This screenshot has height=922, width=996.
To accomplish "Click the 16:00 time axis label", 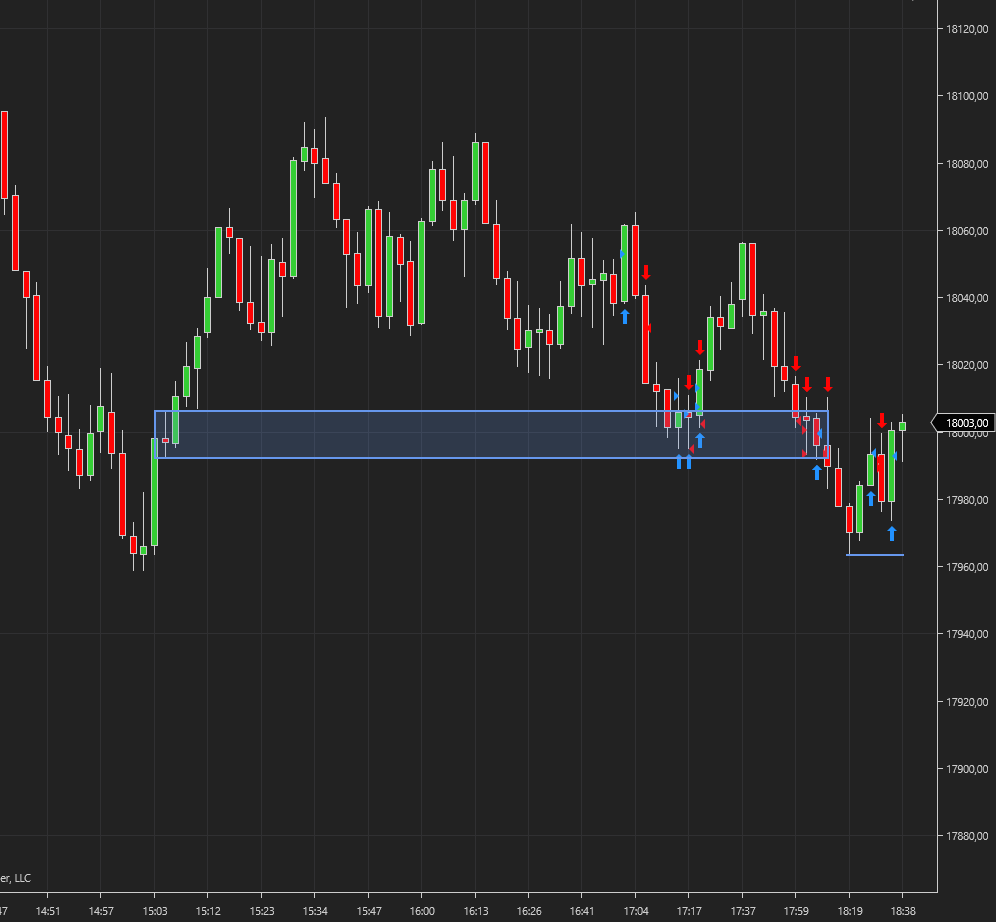I will pyautogui.click(x=422, y=911).
